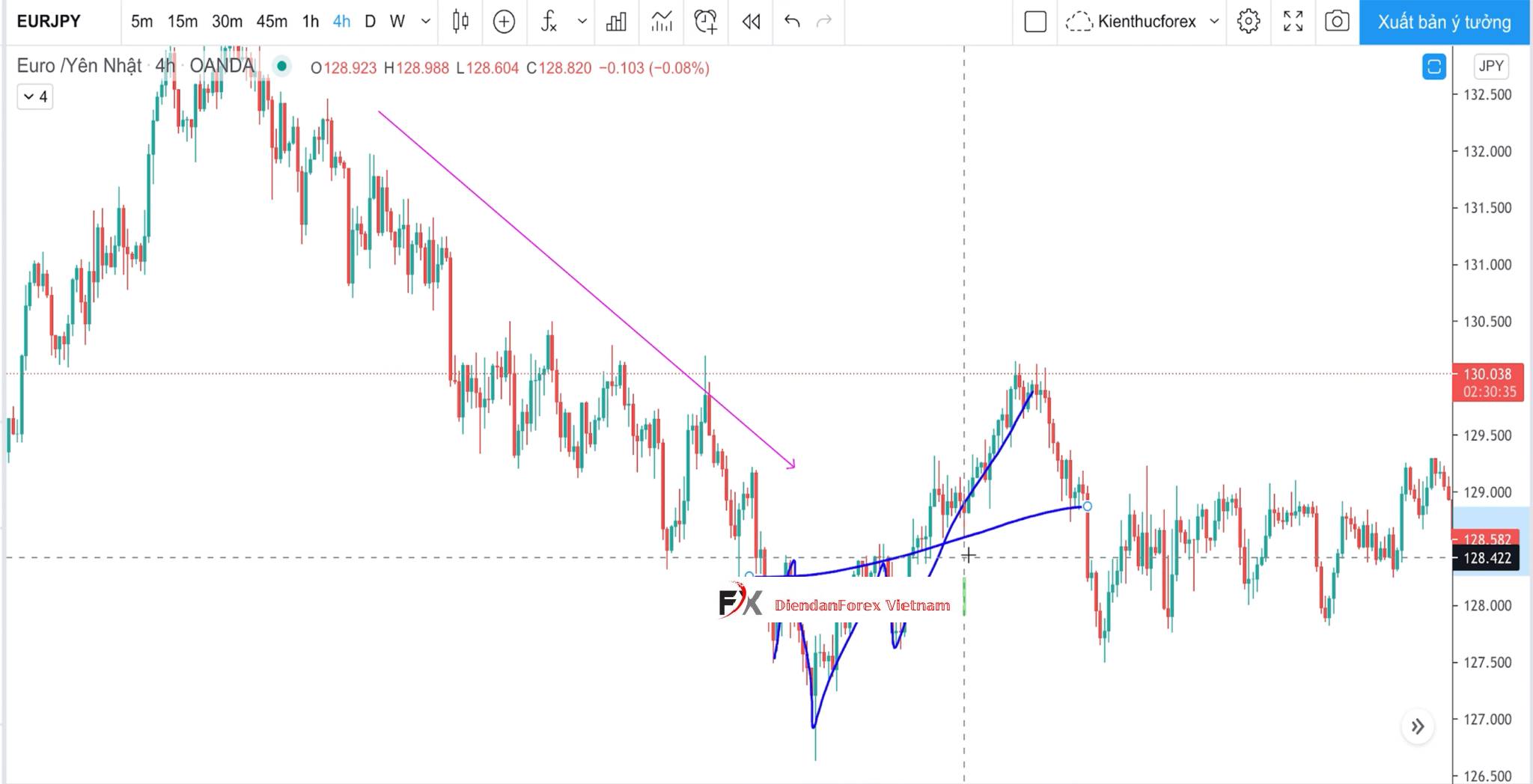The width and height of the screenshot is (1533, 784).
Task: Click the open price value O128.923
Action: pyautogui.click(x=344, y=68)
